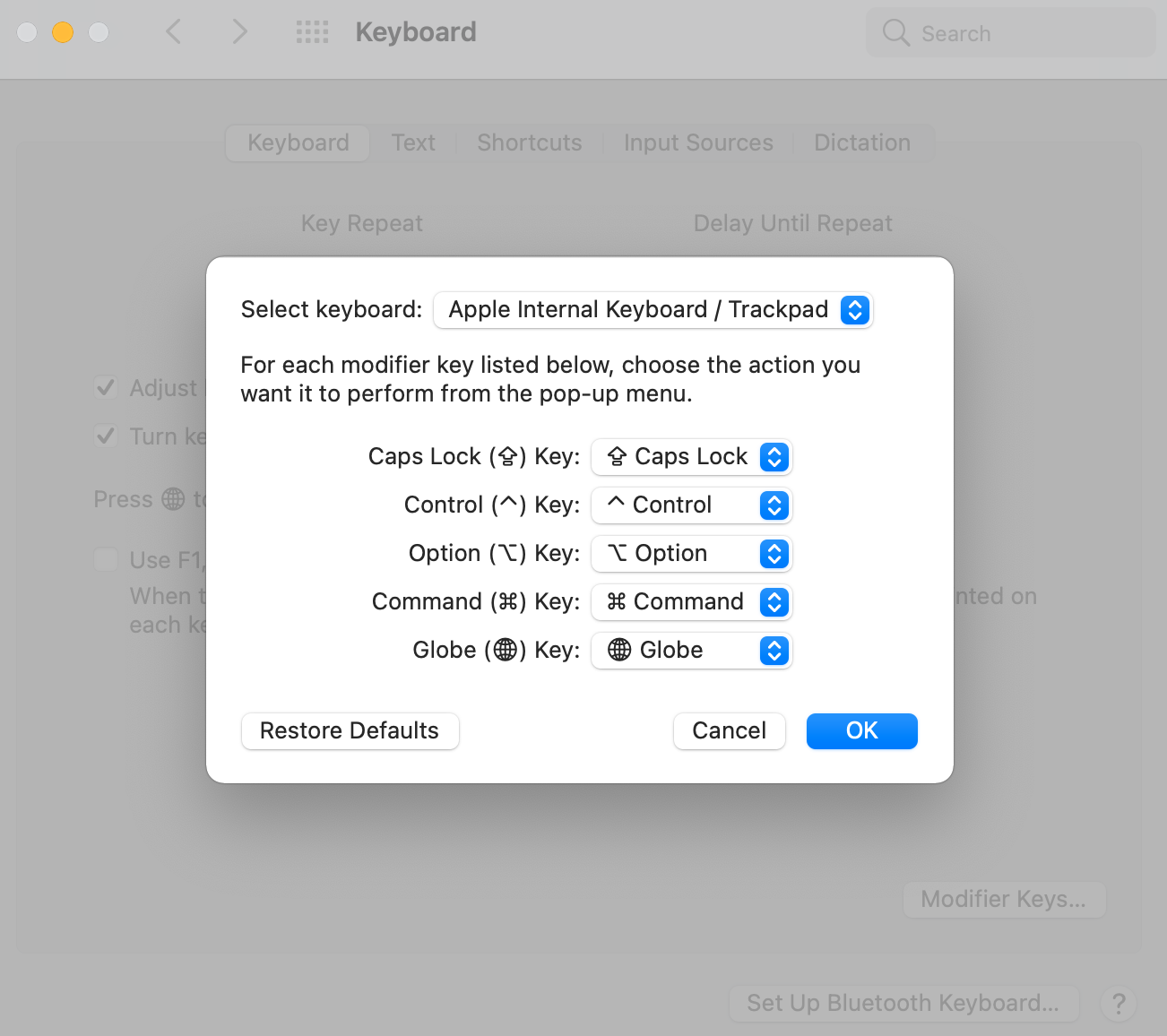1167x1036 pixels.
Task: Open the Globe key action dropdown
Action: point(691,651)
